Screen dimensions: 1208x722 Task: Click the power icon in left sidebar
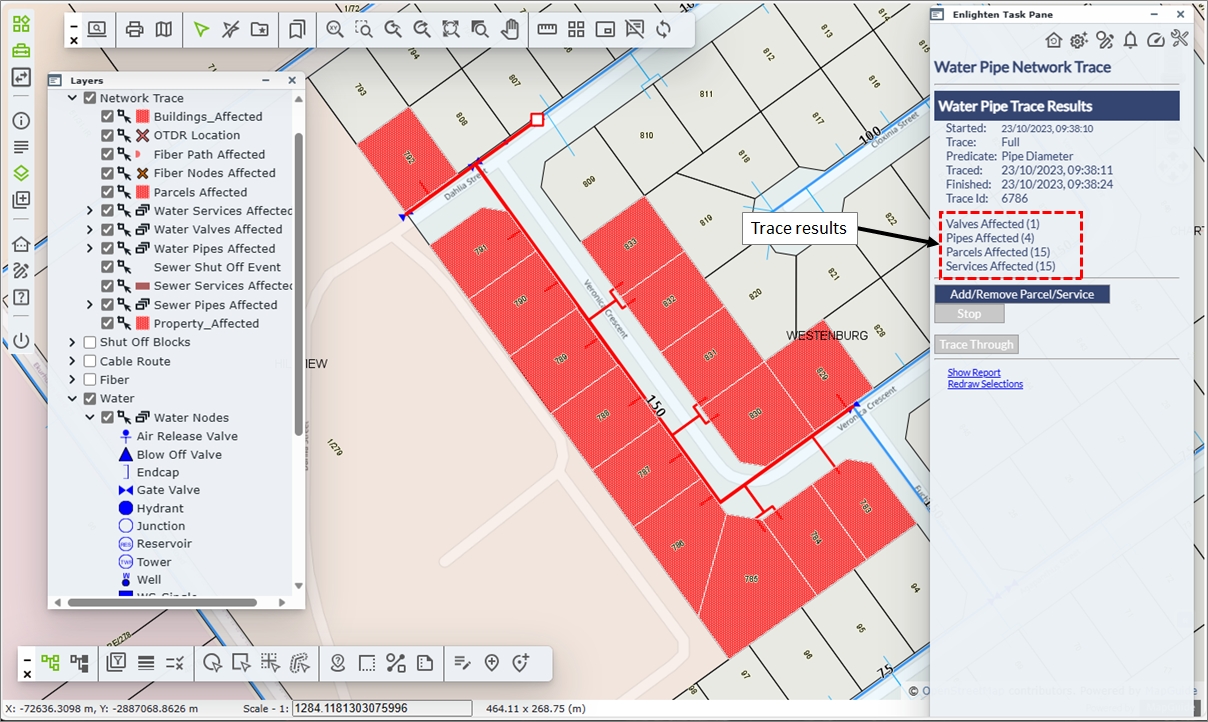(x=21, y=341)
